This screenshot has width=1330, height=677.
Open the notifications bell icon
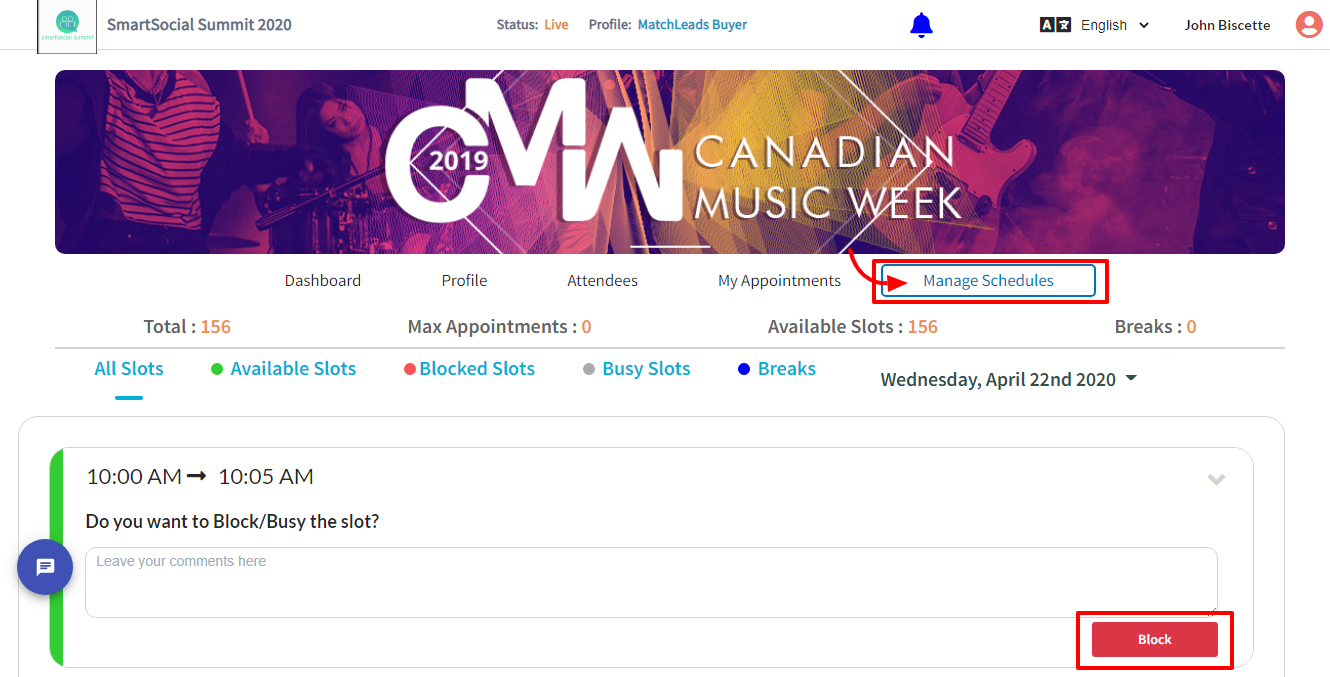pos(921,25)
